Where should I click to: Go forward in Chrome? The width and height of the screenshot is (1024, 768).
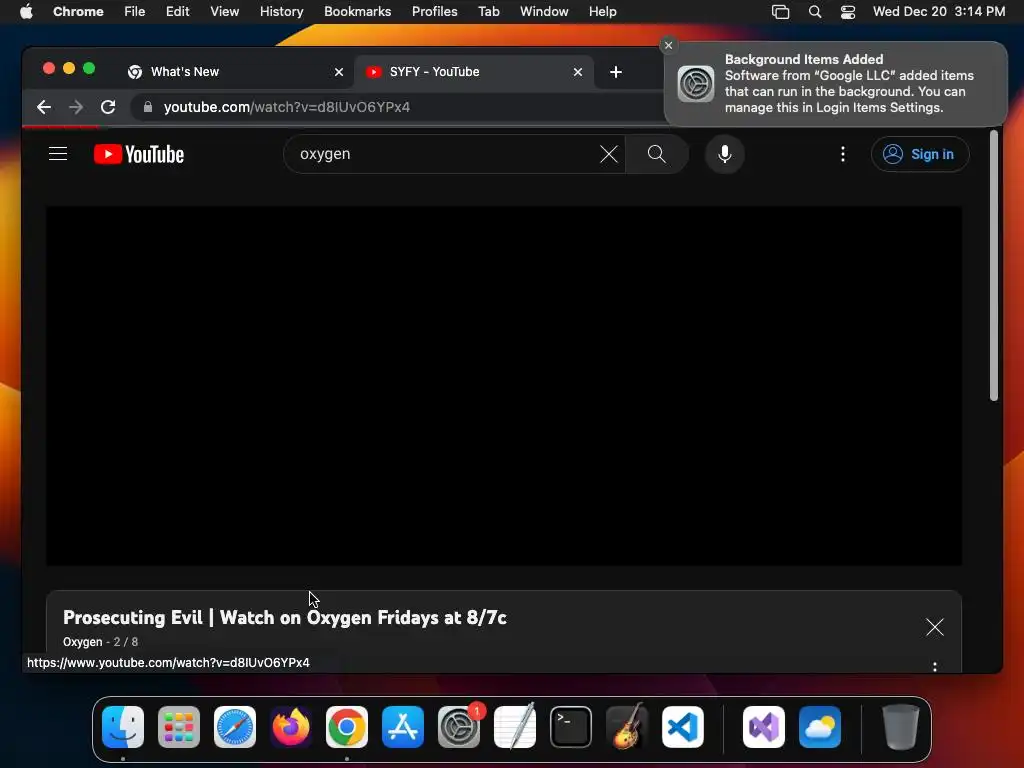pos(76,107)
